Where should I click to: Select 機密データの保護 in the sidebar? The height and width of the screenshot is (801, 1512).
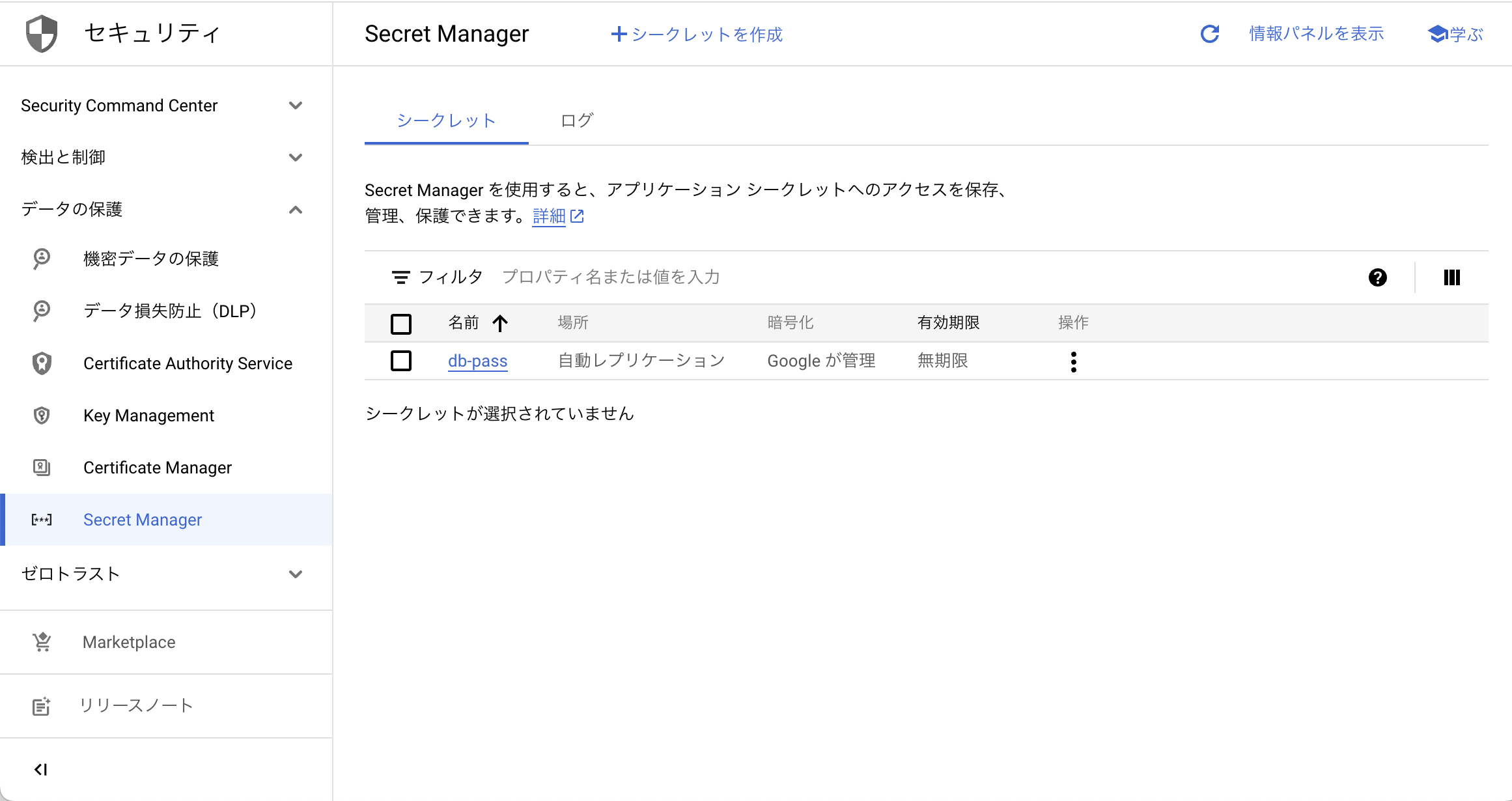pos(151,259)
